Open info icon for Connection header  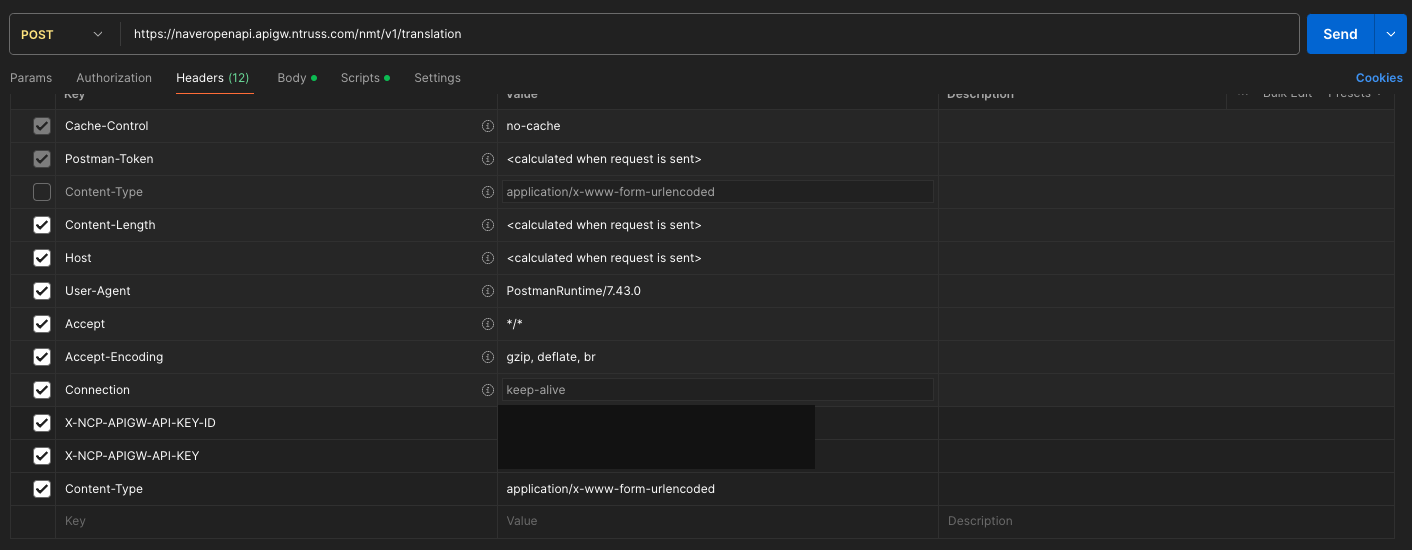click(488, 390)
